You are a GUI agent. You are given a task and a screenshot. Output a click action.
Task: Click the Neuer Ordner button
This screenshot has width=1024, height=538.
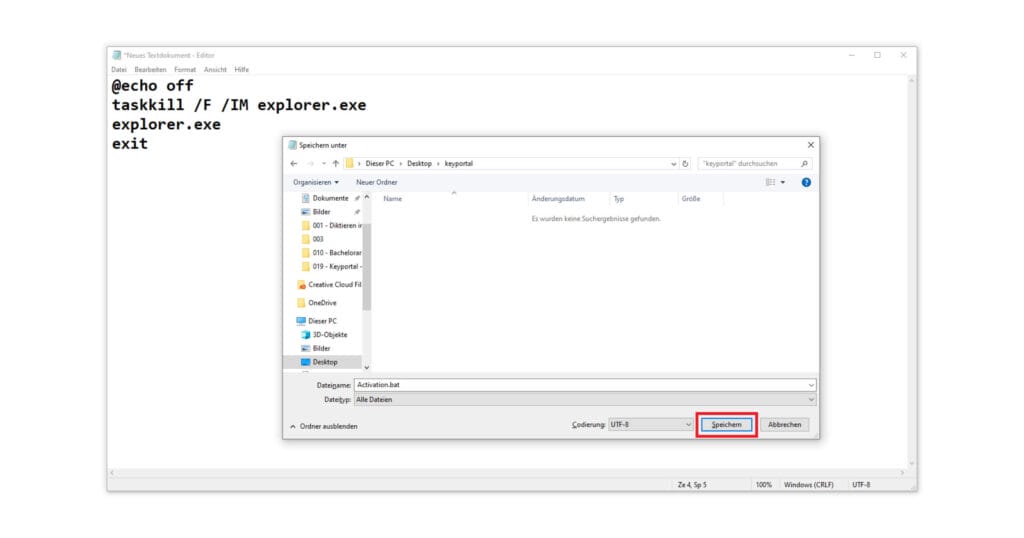click(376, 182)
